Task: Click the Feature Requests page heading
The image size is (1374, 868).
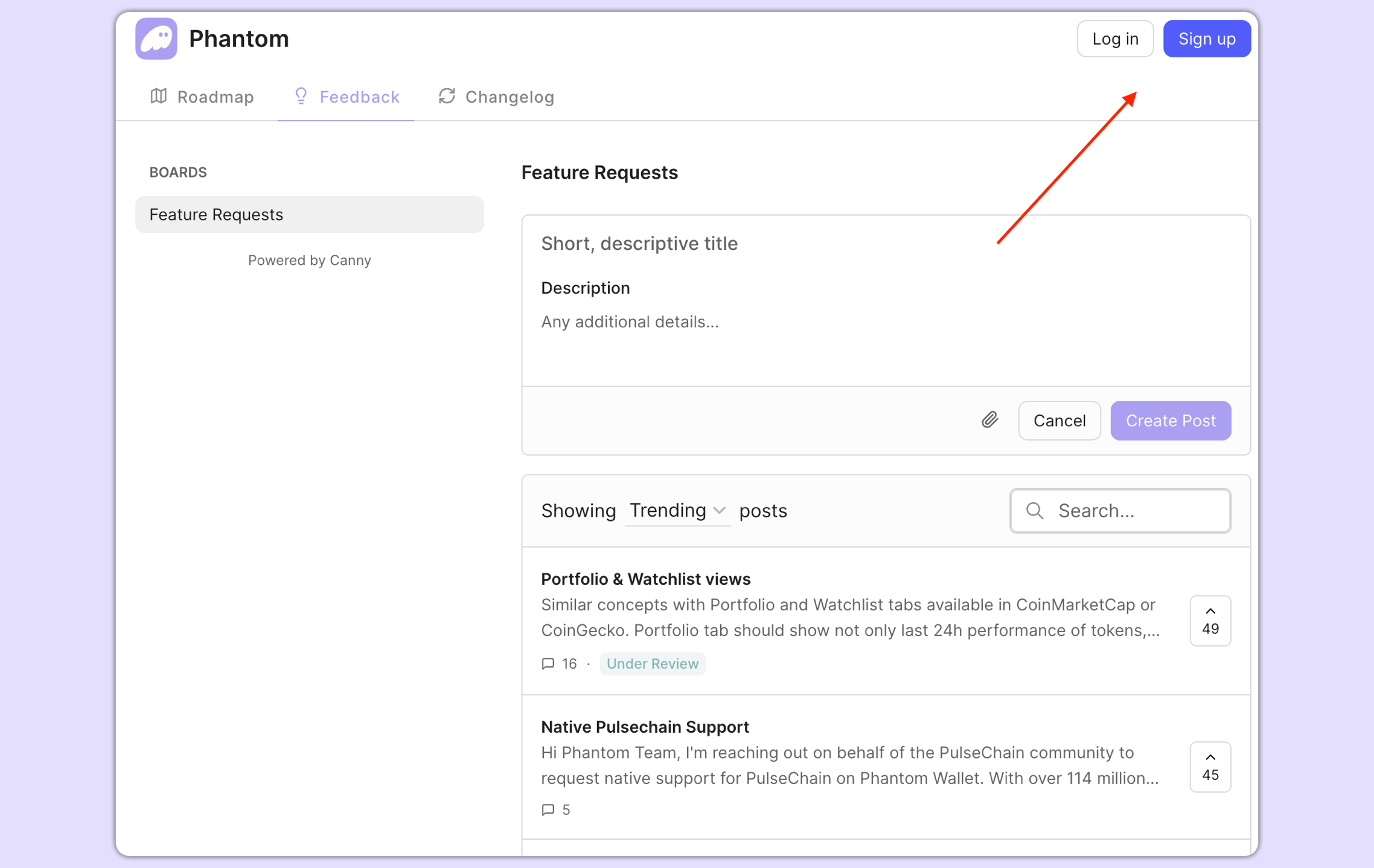Action: 599,173
